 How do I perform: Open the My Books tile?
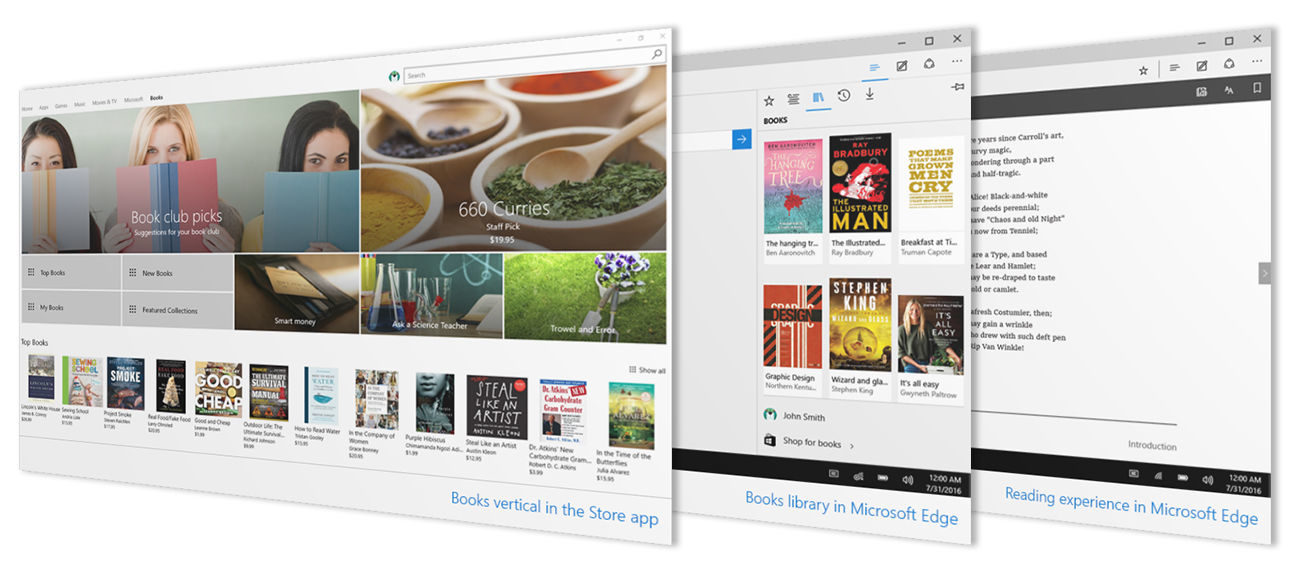point(71,308)
